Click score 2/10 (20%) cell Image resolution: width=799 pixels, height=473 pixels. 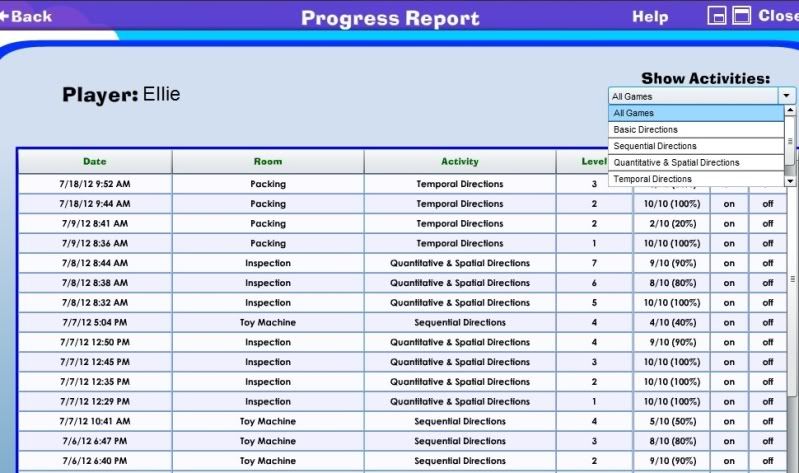pos(672,224)
